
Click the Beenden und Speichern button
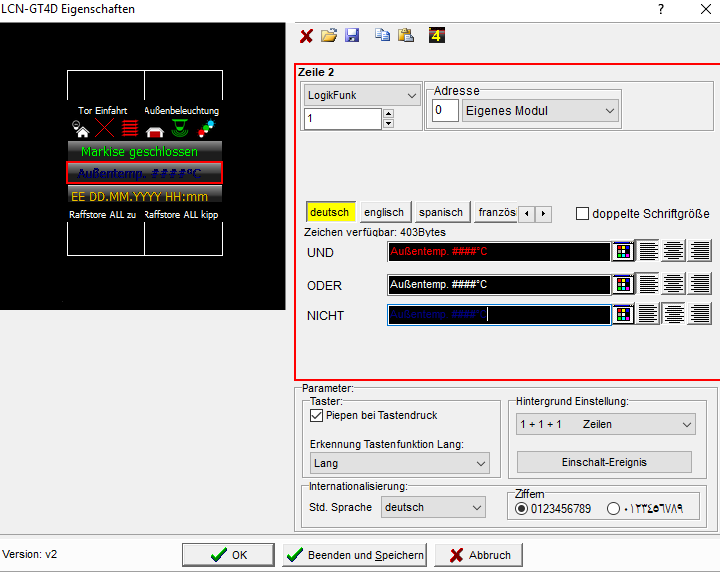click(x=355, y=555)
